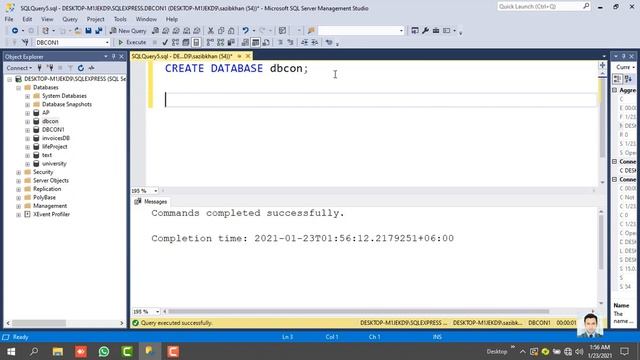
Task: Open Windows Start menu
Action: (11, 351)
